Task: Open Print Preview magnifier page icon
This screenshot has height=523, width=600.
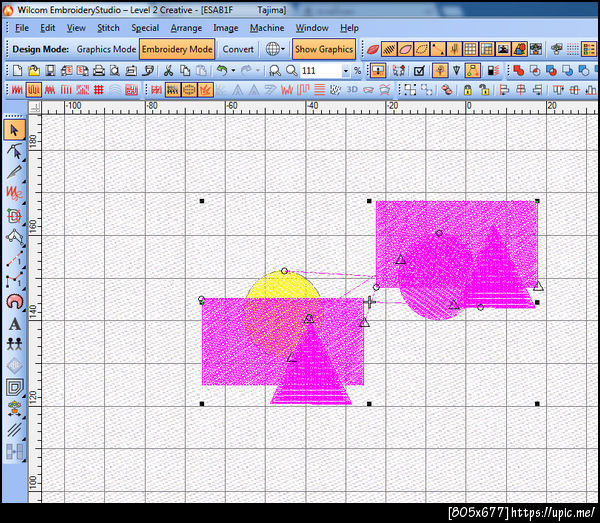Action: (x=114, y=70)
